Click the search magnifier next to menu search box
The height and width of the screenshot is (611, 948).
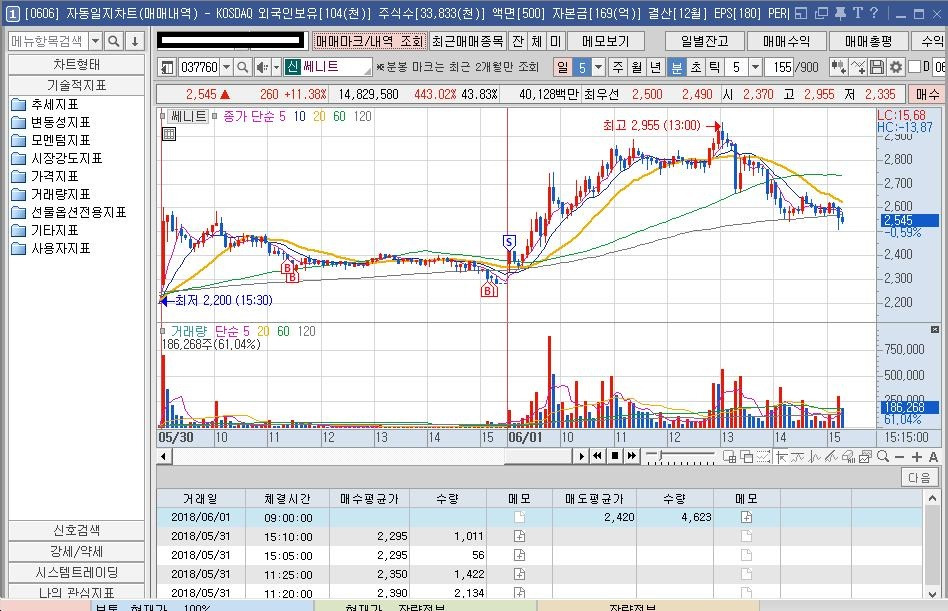[x=113, y=41]
